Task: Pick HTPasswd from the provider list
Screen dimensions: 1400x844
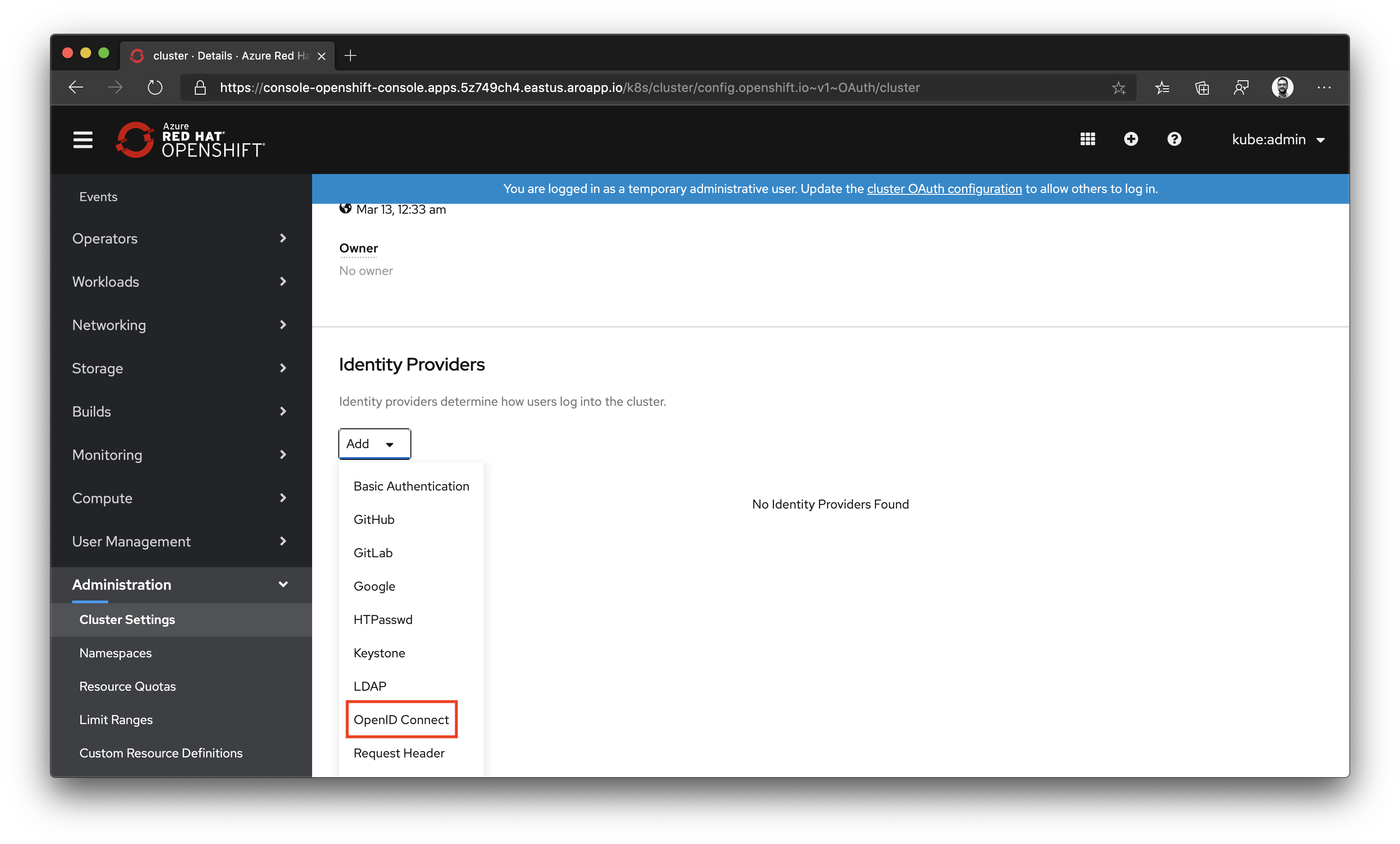Action: click(411, 619)
